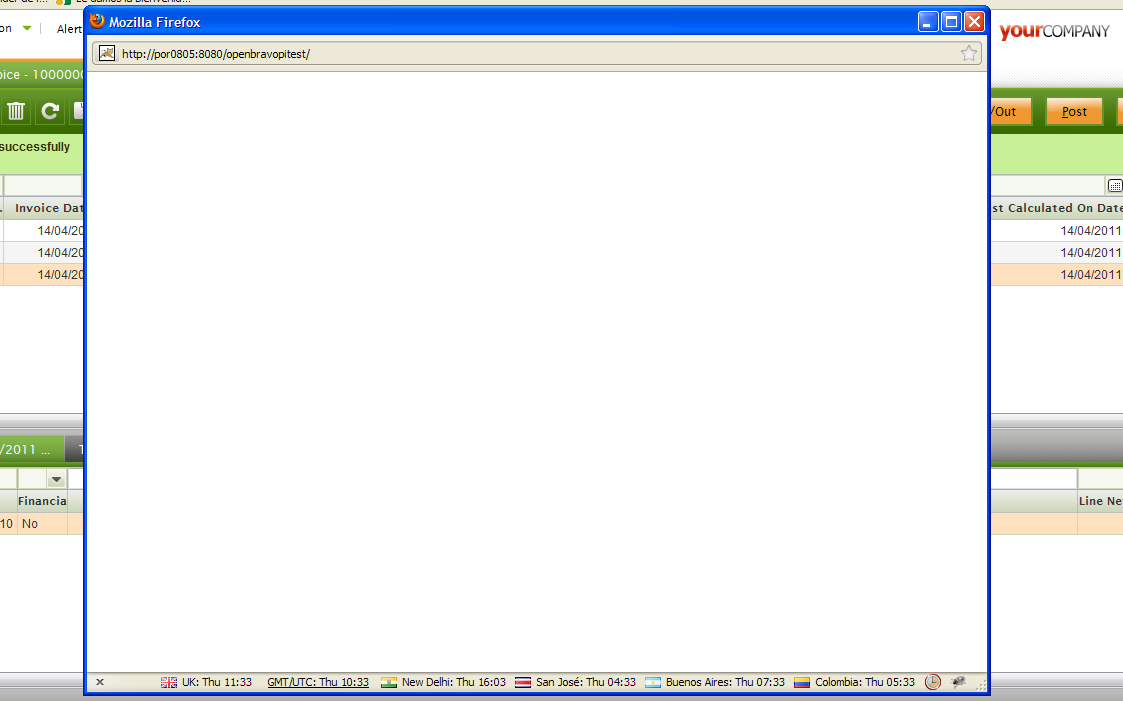Close the Mozilla Firefox popup window
The width and height of the screenshot is (1123, 701).
click(x=974, y=21)
